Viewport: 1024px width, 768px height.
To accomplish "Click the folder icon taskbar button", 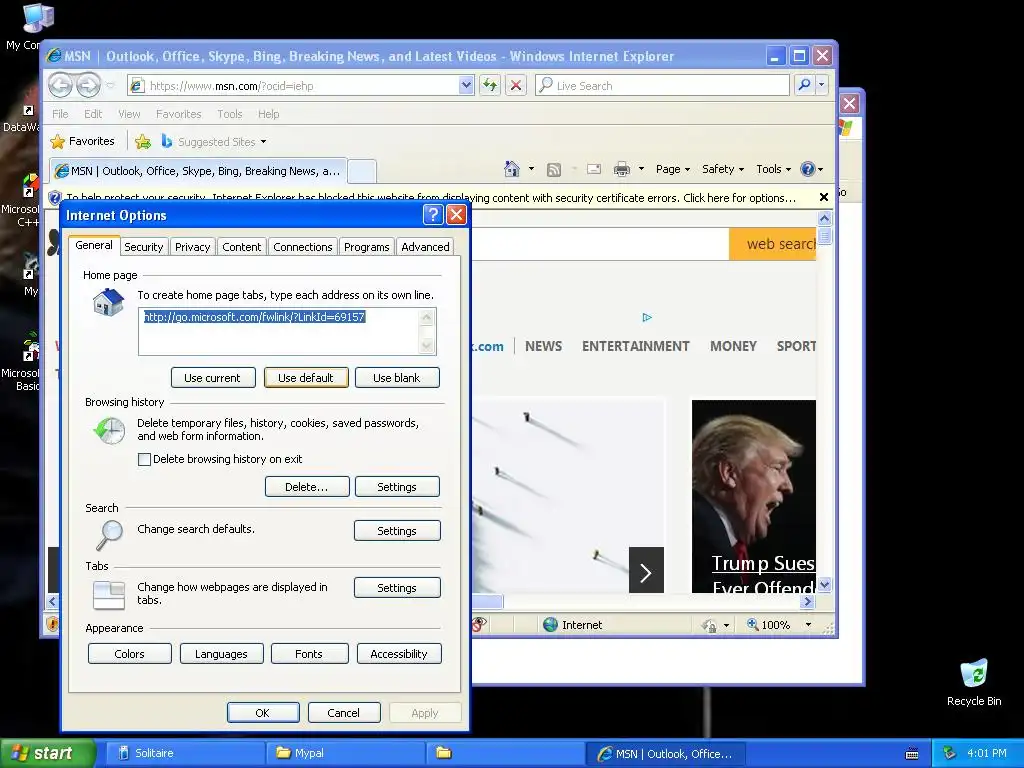I will [504, 753].
